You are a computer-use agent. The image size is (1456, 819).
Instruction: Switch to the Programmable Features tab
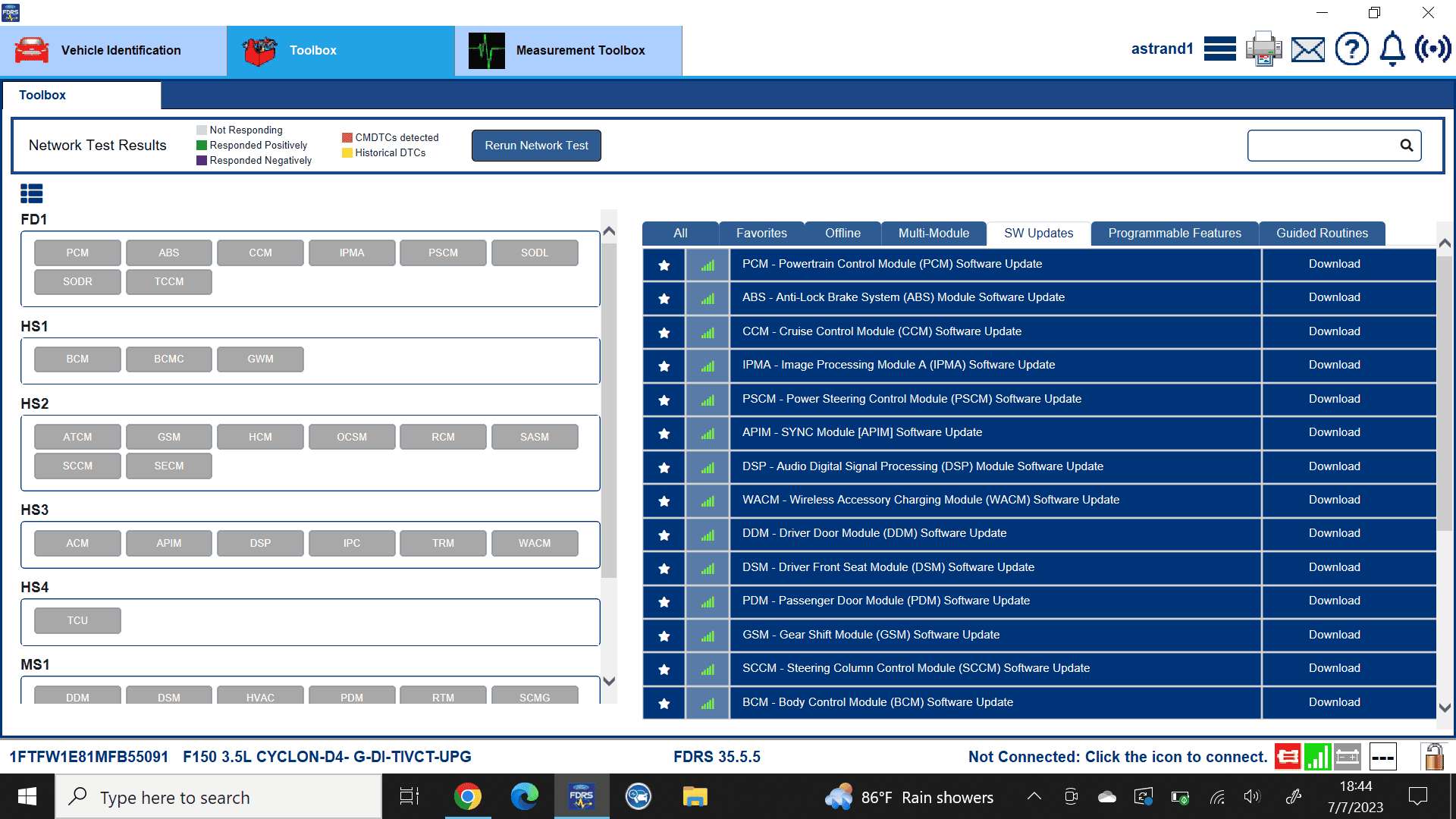click(1174, 234)
